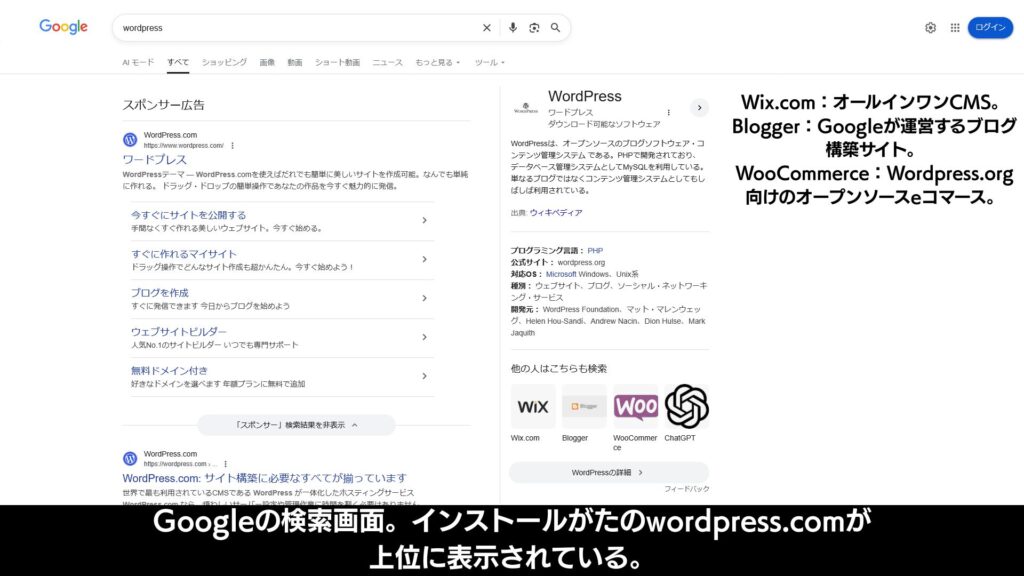This screenshot has width=1024, height=576.
Task: Expand the WordPress knowledge panel arrow
Action: 699,107
